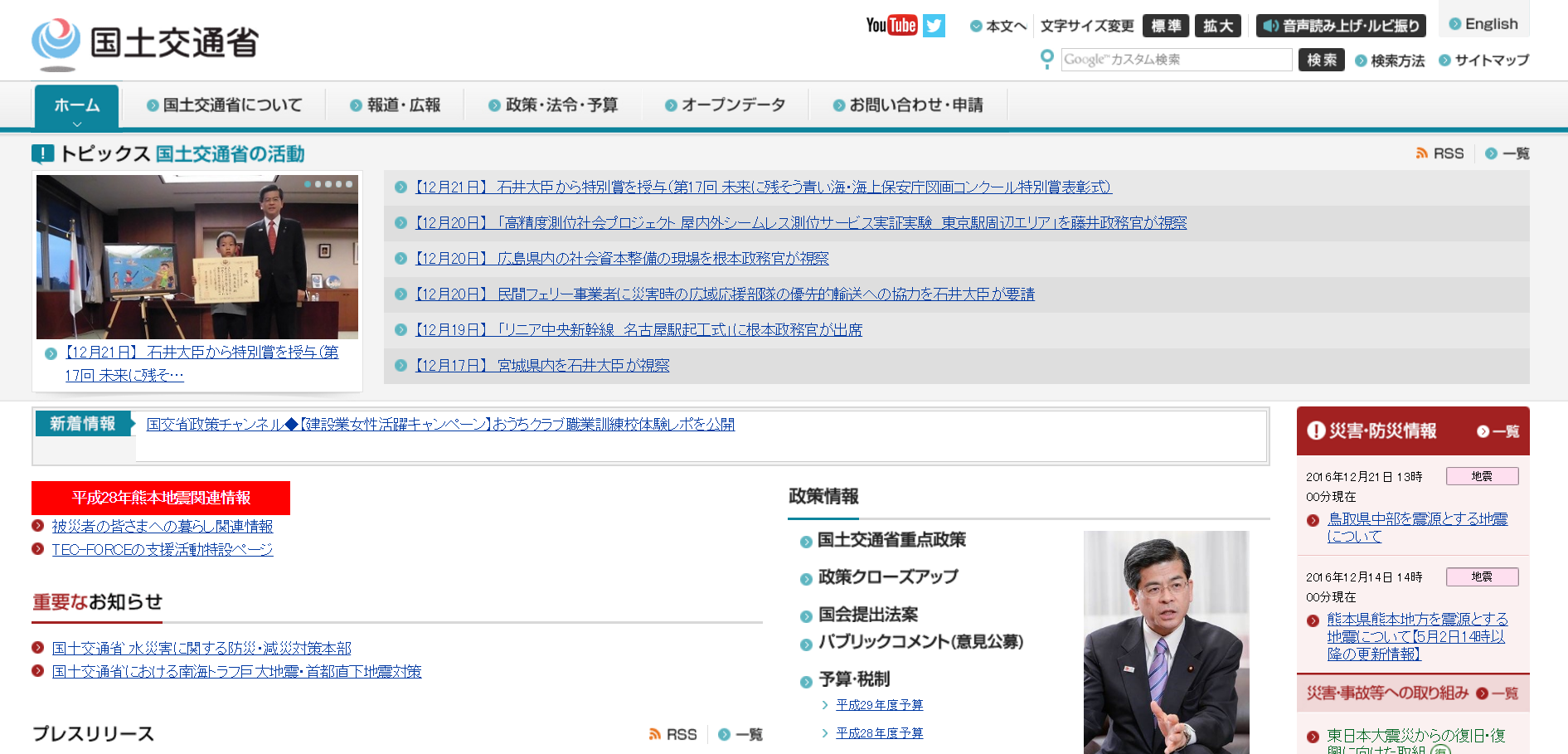
Task: Open 平成29年度予算 link
Action: pos(879,705)
